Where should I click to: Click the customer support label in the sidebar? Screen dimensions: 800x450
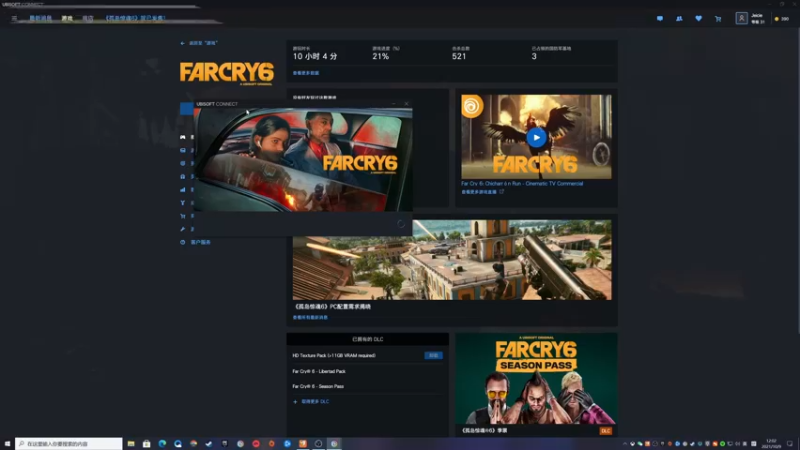[x=201, y=242]
